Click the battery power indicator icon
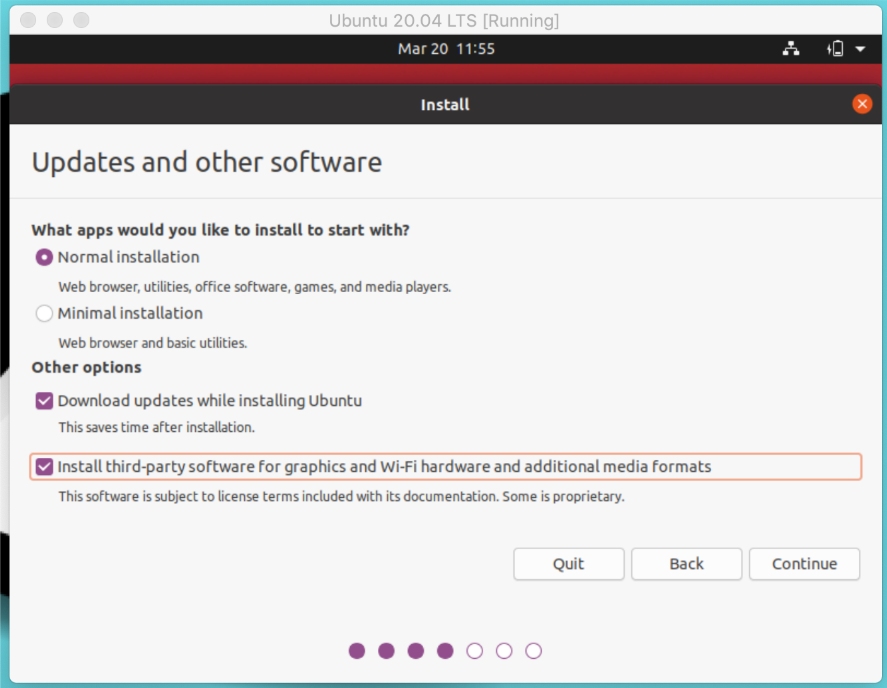Viewport: 887px width, 688px height. (835, 49)
